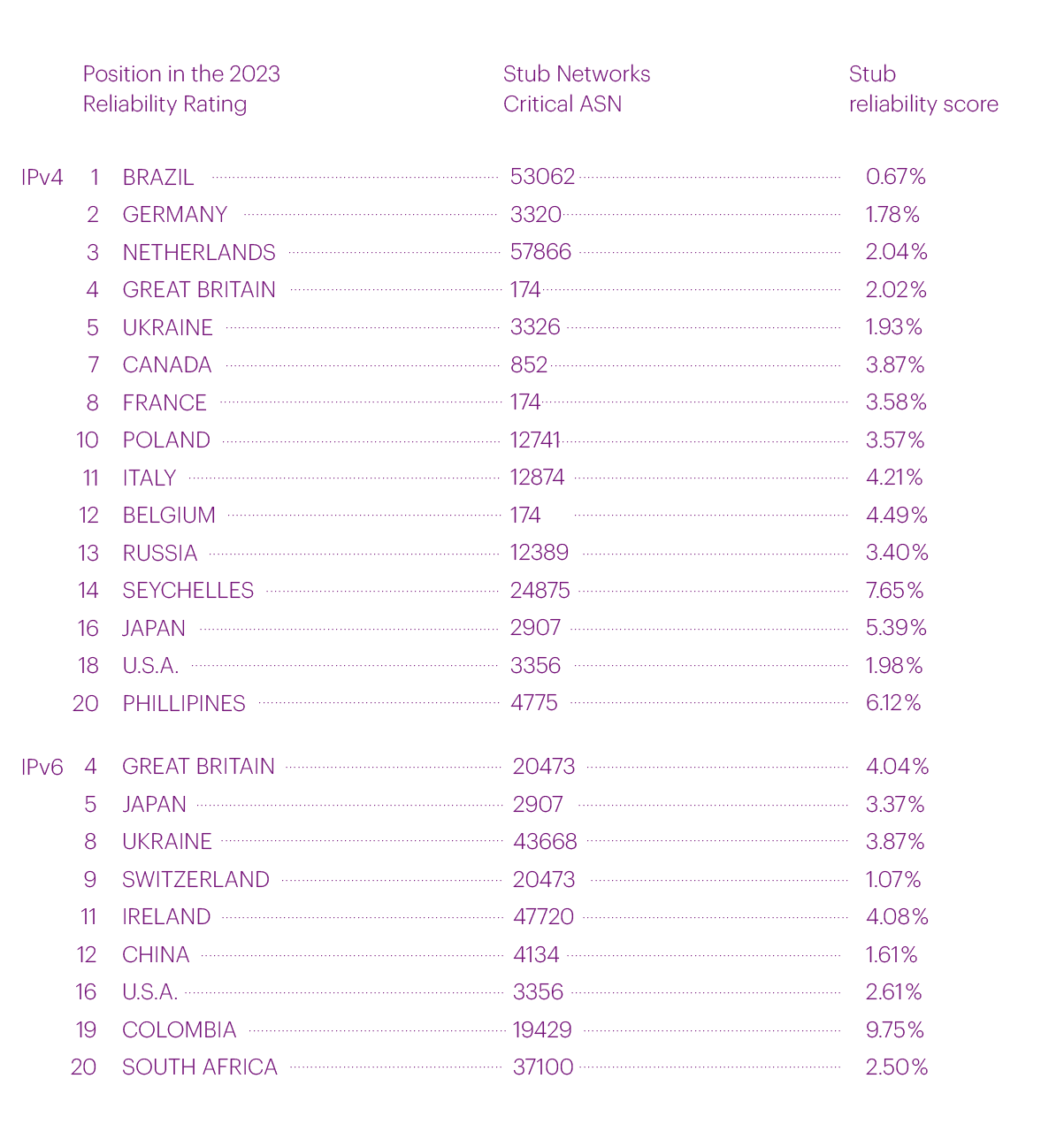Select ASN 43668 for Ukraine IPv6
The height and width of the screenshot is (1132, 1064).
point(545,842)
